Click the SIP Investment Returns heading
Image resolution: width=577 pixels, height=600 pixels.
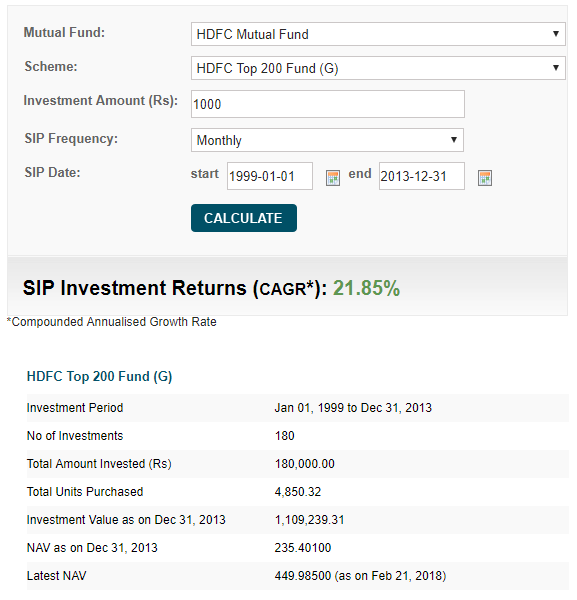click(x=175, y=288)
